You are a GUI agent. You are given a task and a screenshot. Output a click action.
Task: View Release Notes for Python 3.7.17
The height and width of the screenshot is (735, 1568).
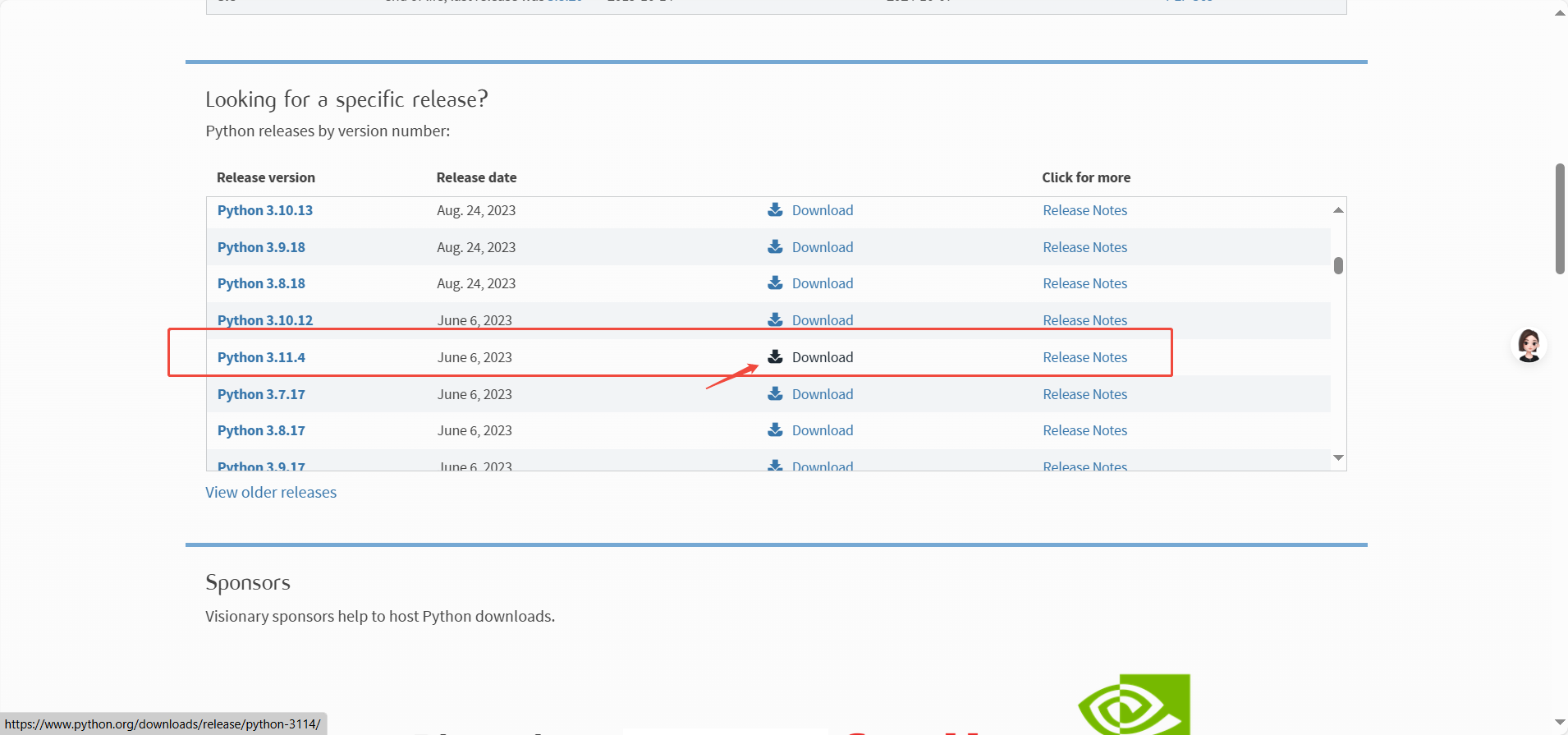click(1084, 394)
